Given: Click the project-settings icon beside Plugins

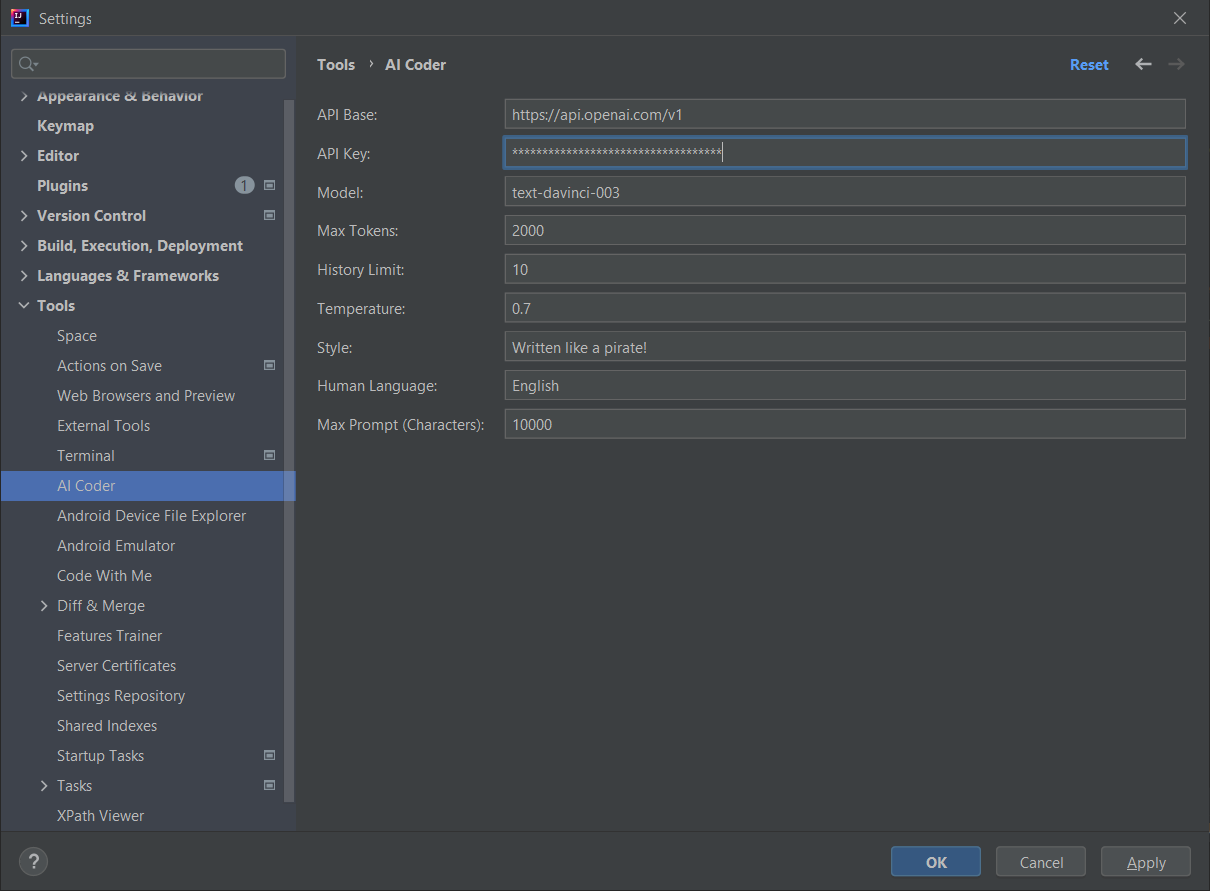Looking at the screenshot, I should [x=269, y=186].
